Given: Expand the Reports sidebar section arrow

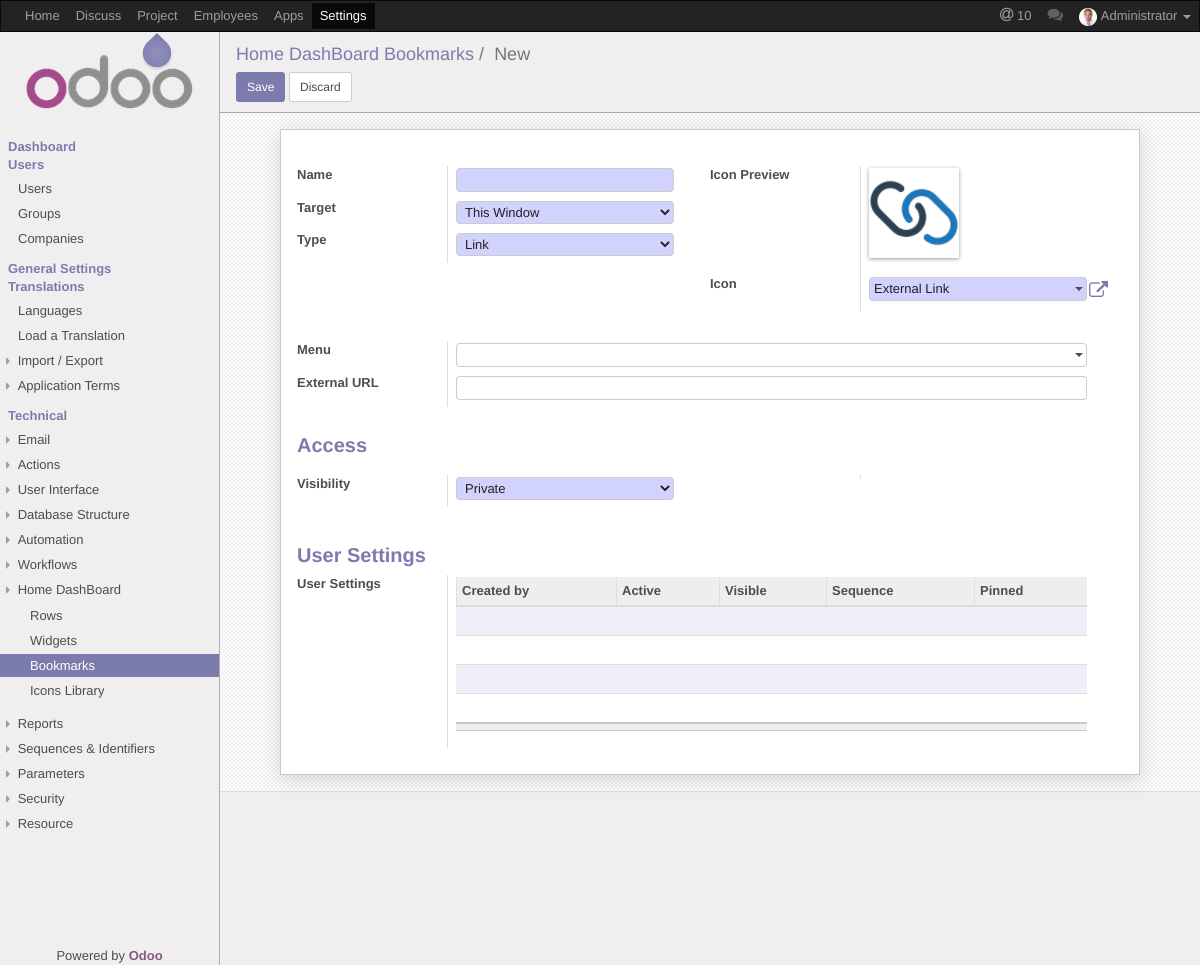Looking at the screenshot, I should point(10,723).
